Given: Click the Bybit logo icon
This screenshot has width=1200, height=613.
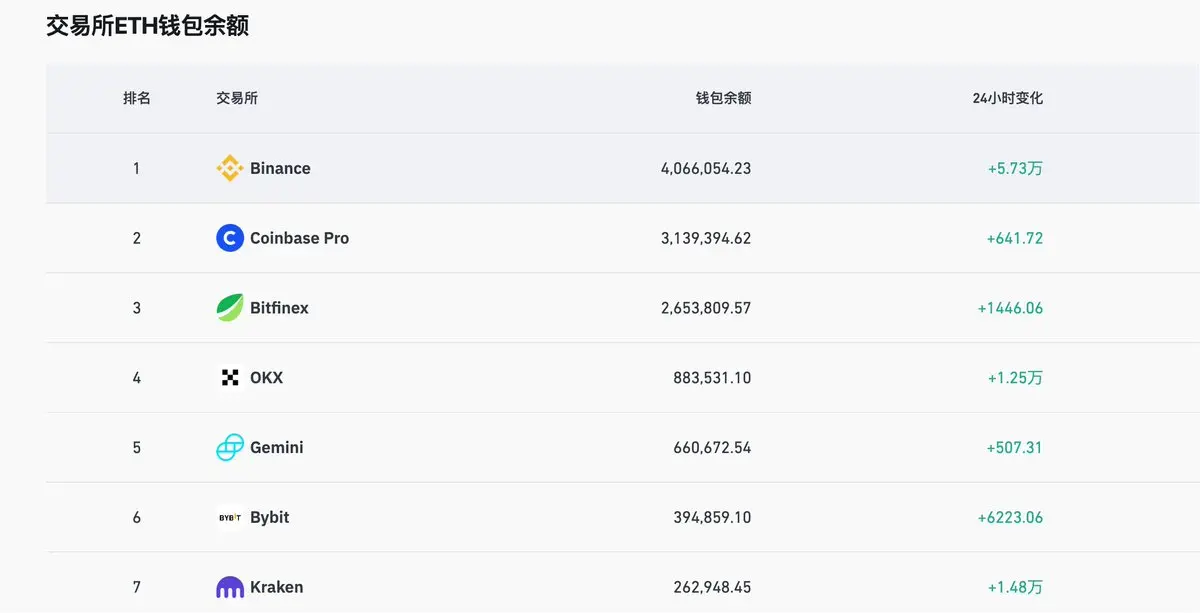Looking at the screenshot, I should click(230, 517).
